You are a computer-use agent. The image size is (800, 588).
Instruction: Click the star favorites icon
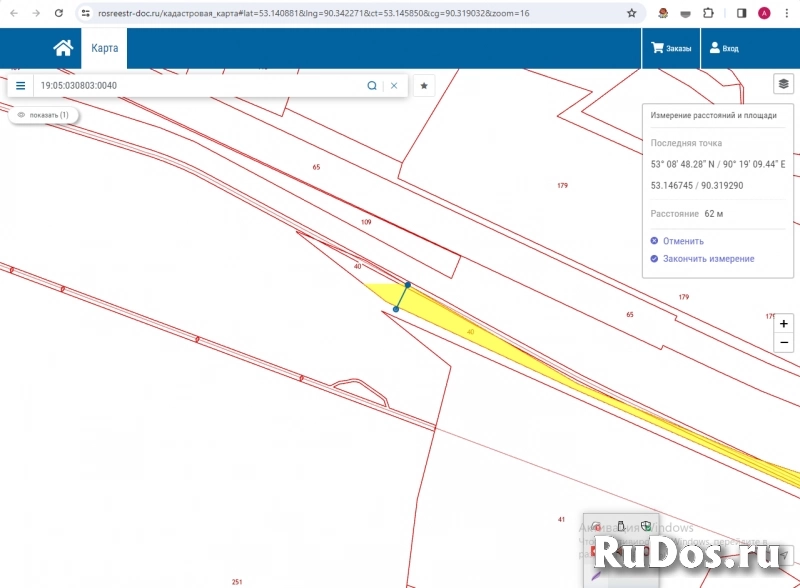(424, 86)
